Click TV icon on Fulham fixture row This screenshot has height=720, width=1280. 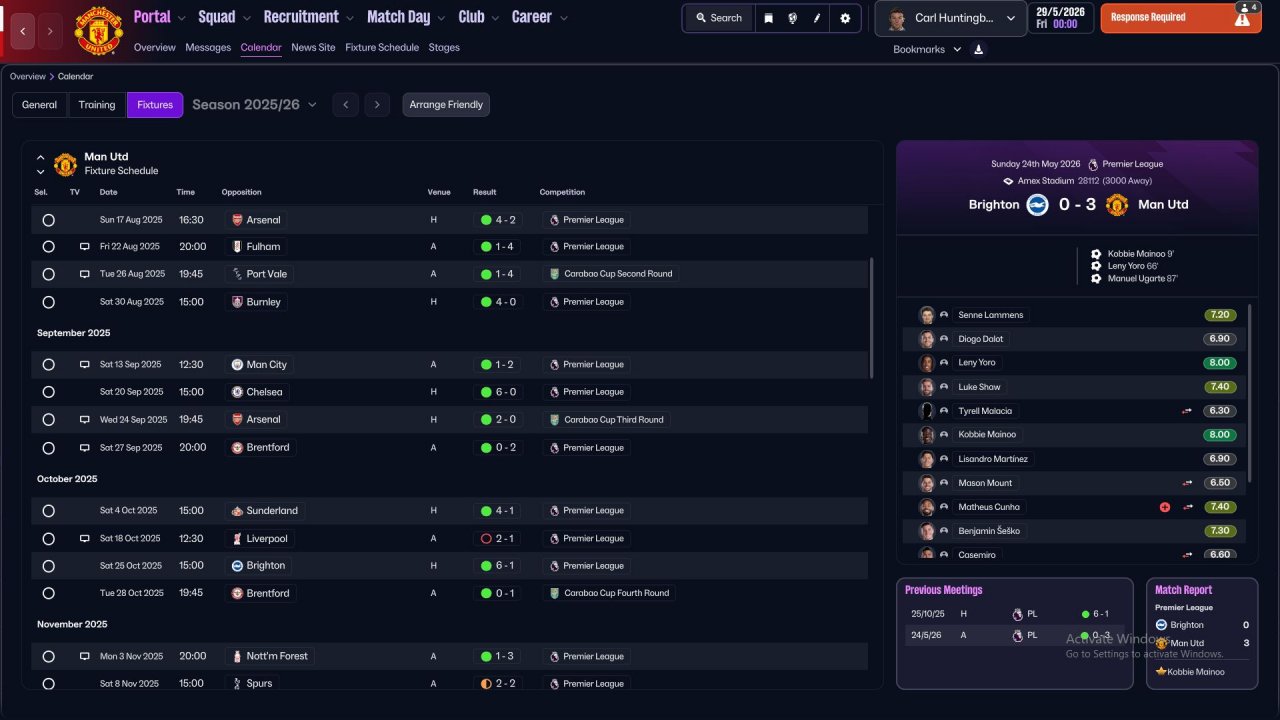click(85, 246)
